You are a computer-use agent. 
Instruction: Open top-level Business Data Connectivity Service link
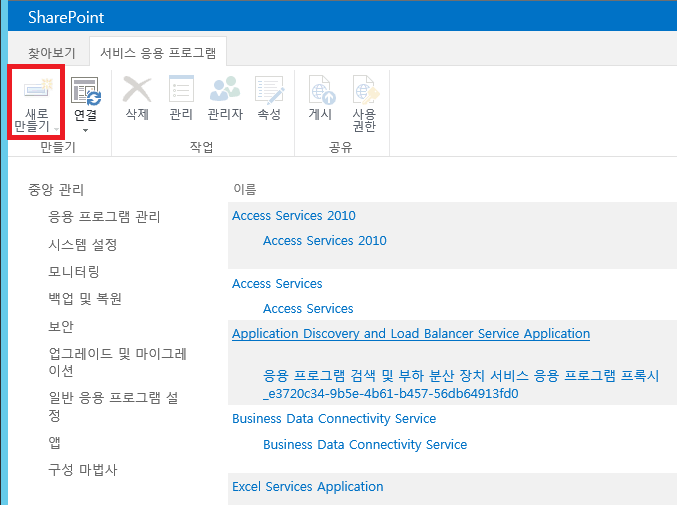[334, 419]
